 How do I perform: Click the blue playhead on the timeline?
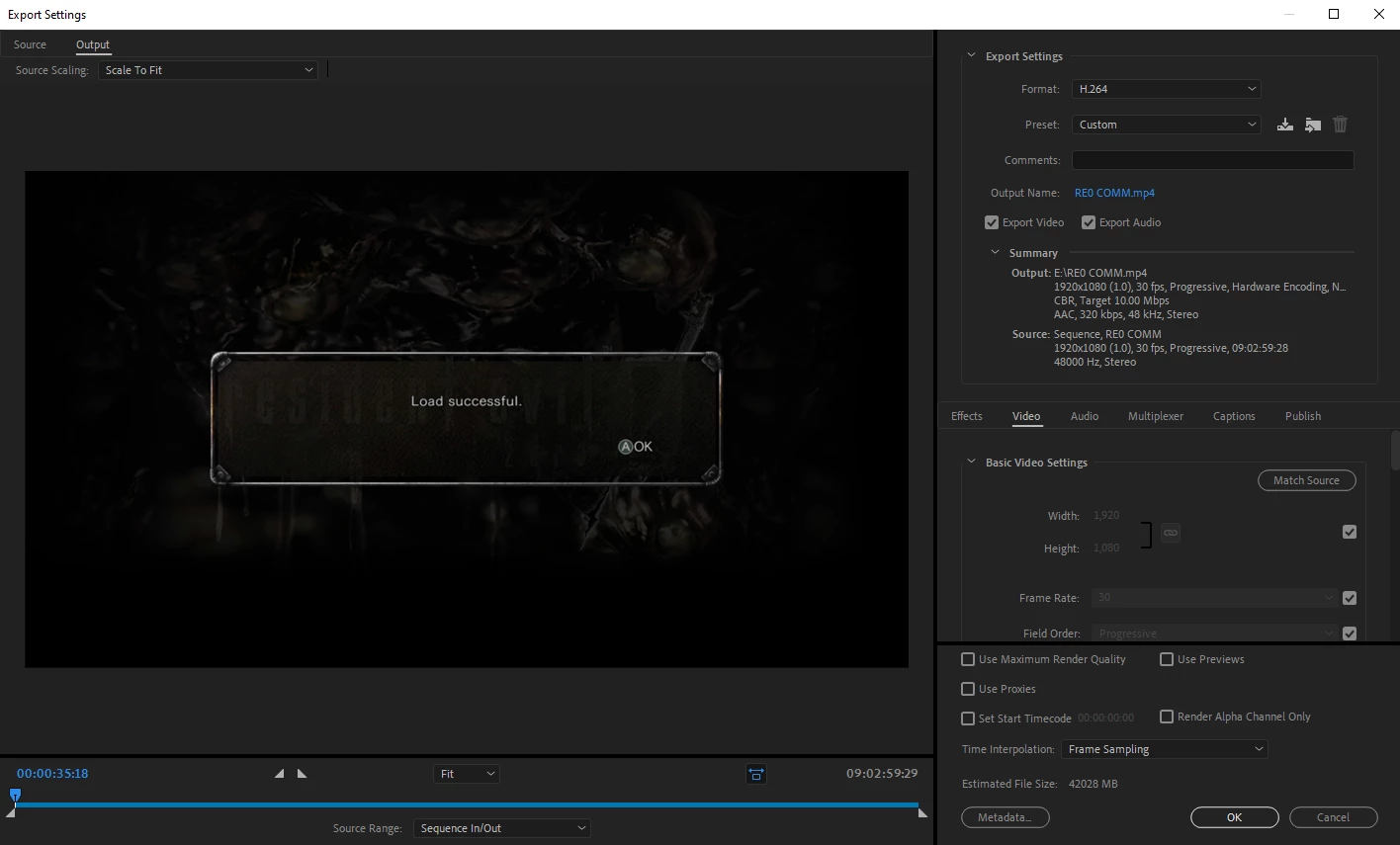click(x=15, y=795)
